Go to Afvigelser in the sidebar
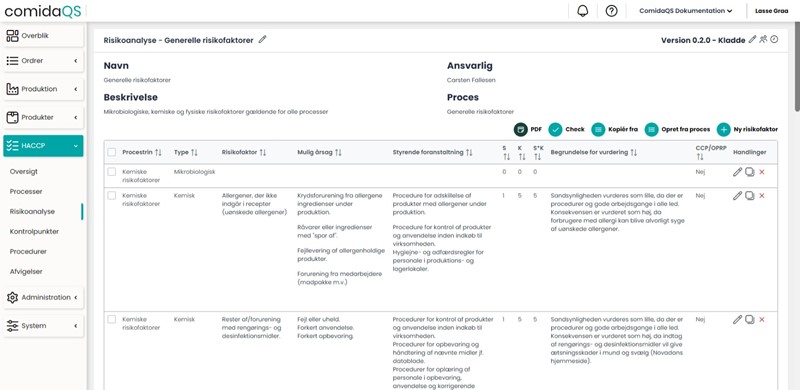The width and height of the screenshot is (800, 390). pyautogui.click(x=26, y=272)
